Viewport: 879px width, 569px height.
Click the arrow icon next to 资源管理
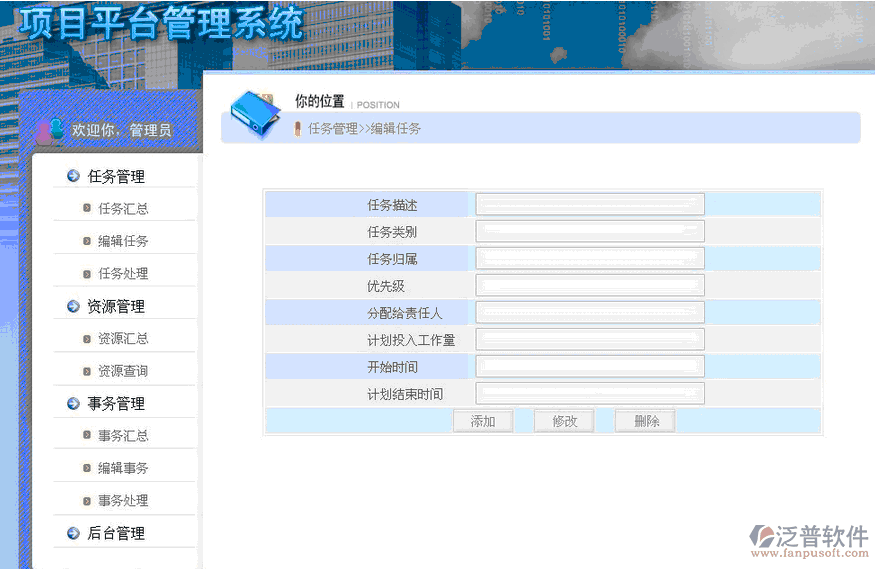click(x=73, y=307)
